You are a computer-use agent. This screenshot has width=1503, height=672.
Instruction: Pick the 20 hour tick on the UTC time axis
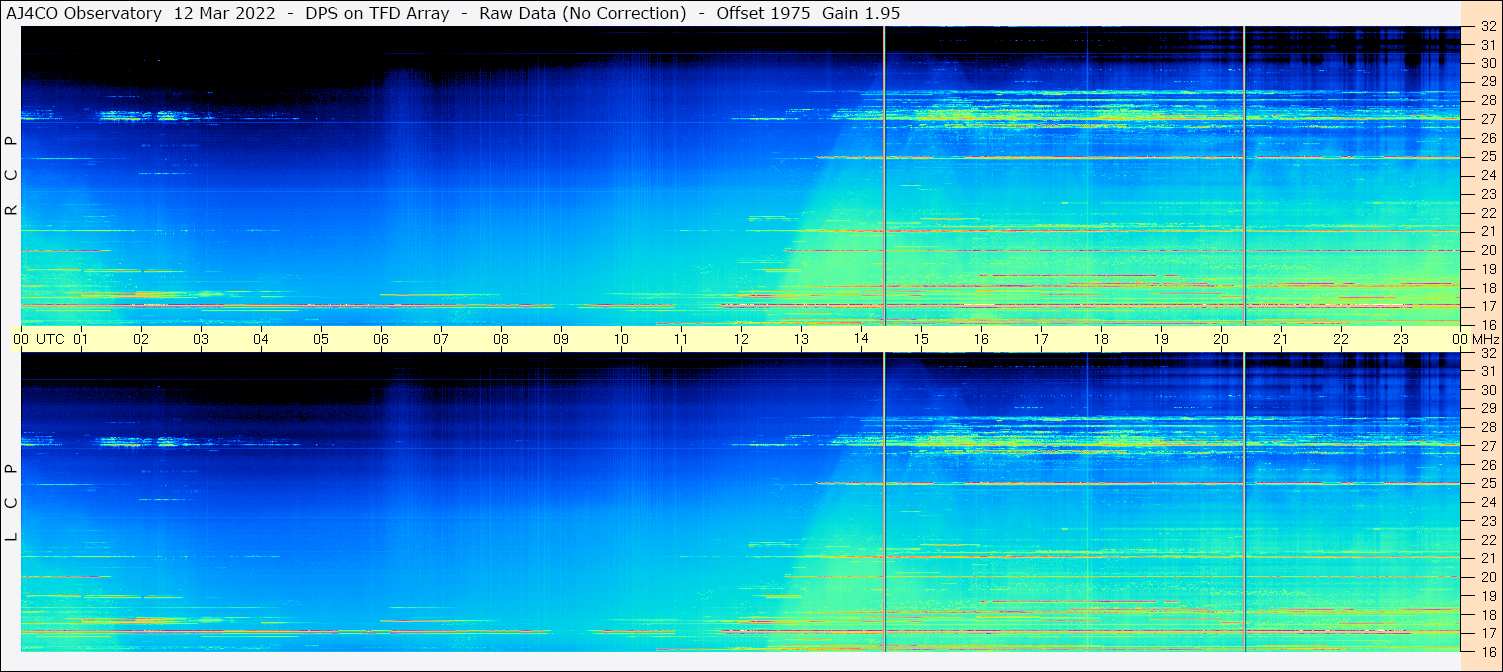coord(1221,339)
